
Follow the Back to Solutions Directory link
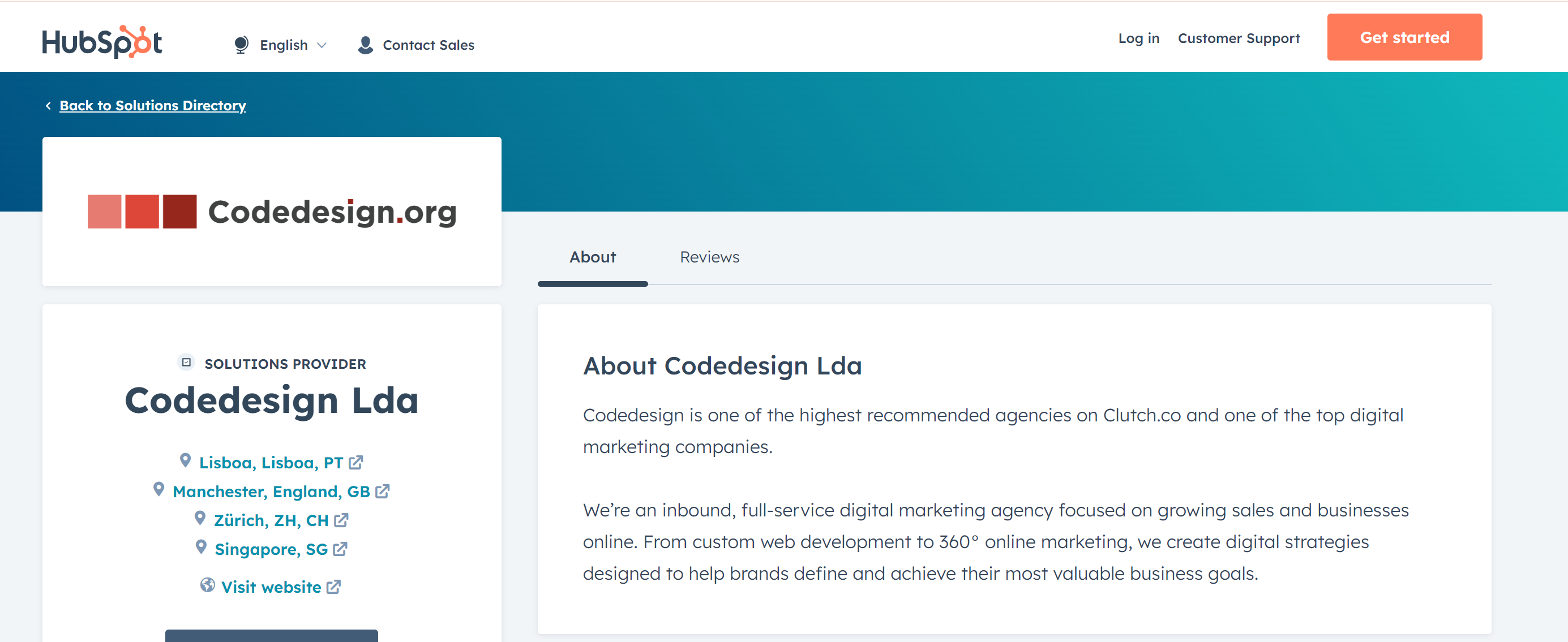point(153,106)
